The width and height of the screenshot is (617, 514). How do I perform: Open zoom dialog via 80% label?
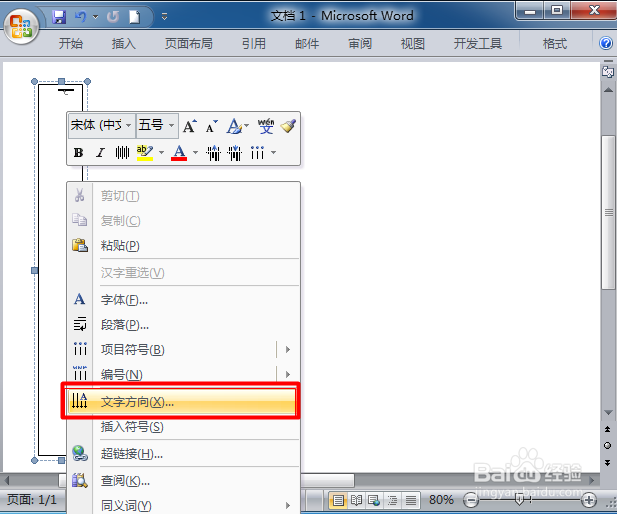(x=441, y=500)
